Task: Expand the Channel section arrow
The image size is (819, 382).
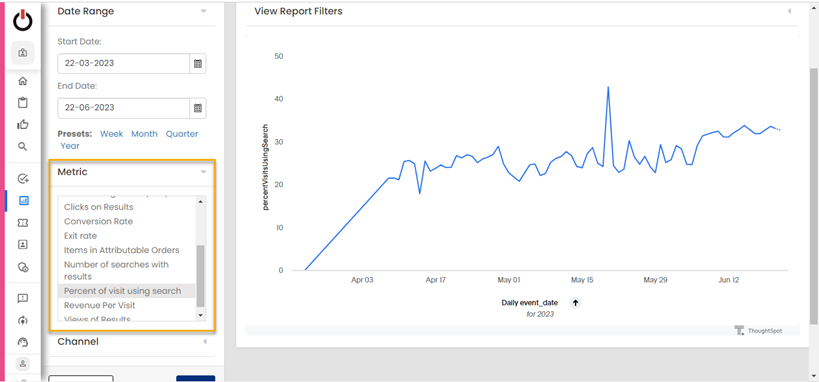Action: point(204,342)
